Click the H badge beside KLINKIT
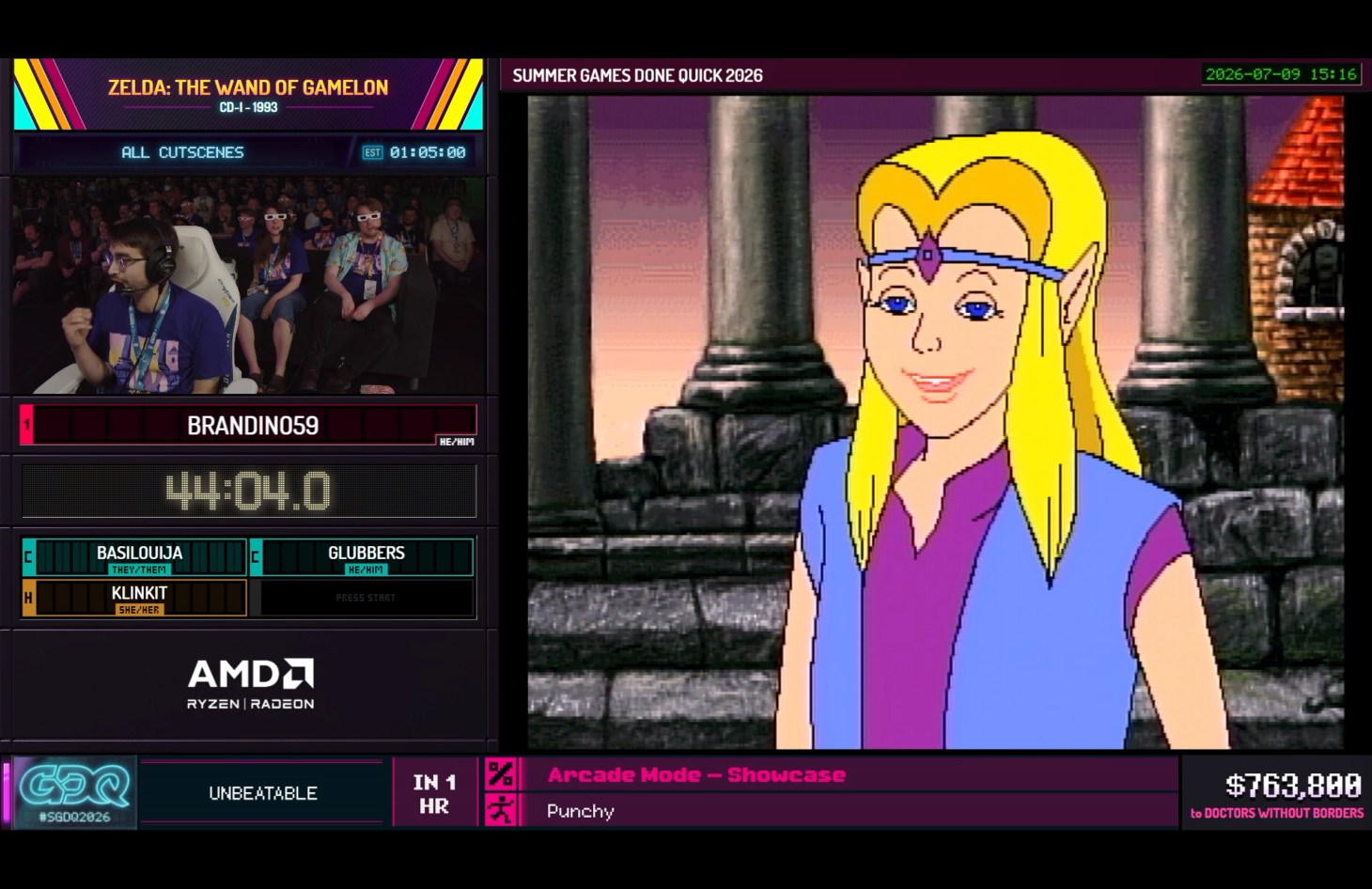The width and height of the screenshot is (1372, 889). (28, 598)
